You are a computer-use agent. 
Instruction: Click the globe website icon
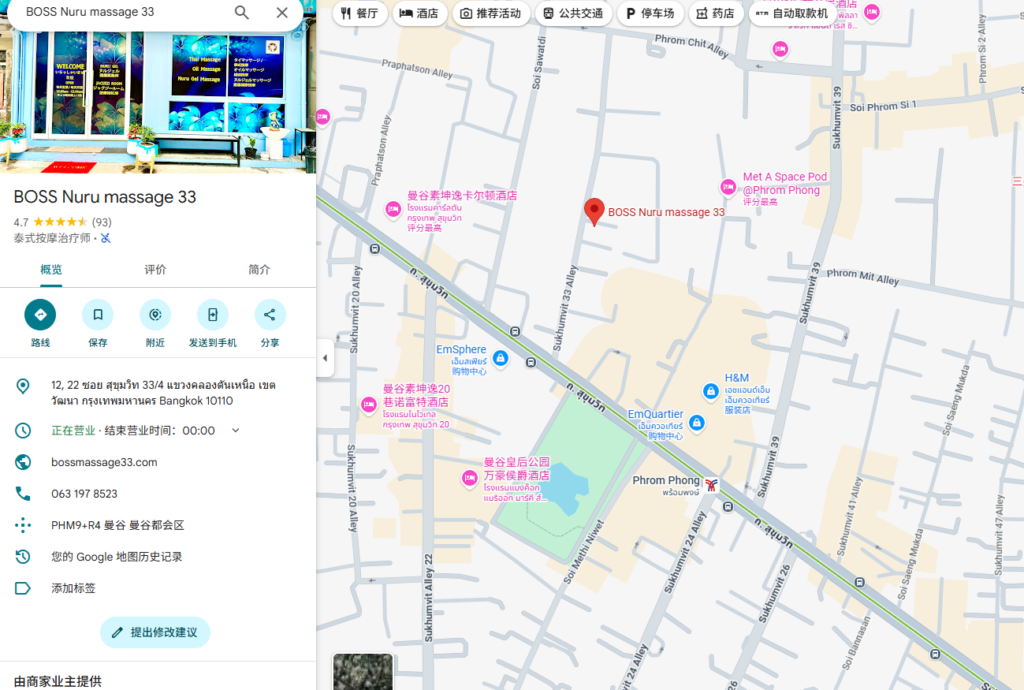[x=23, y=462]
